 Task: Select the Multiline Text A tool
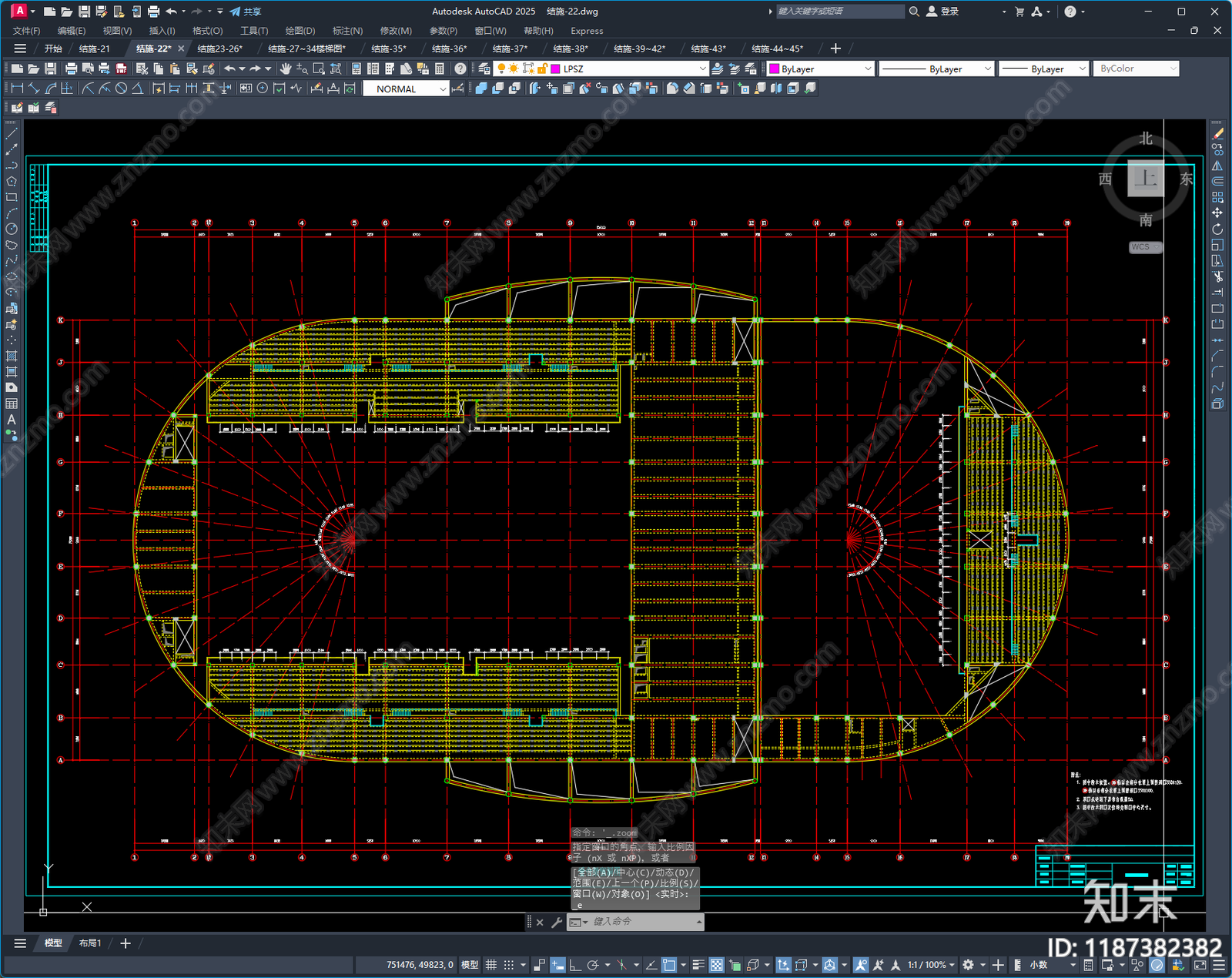tap(12, 420)
